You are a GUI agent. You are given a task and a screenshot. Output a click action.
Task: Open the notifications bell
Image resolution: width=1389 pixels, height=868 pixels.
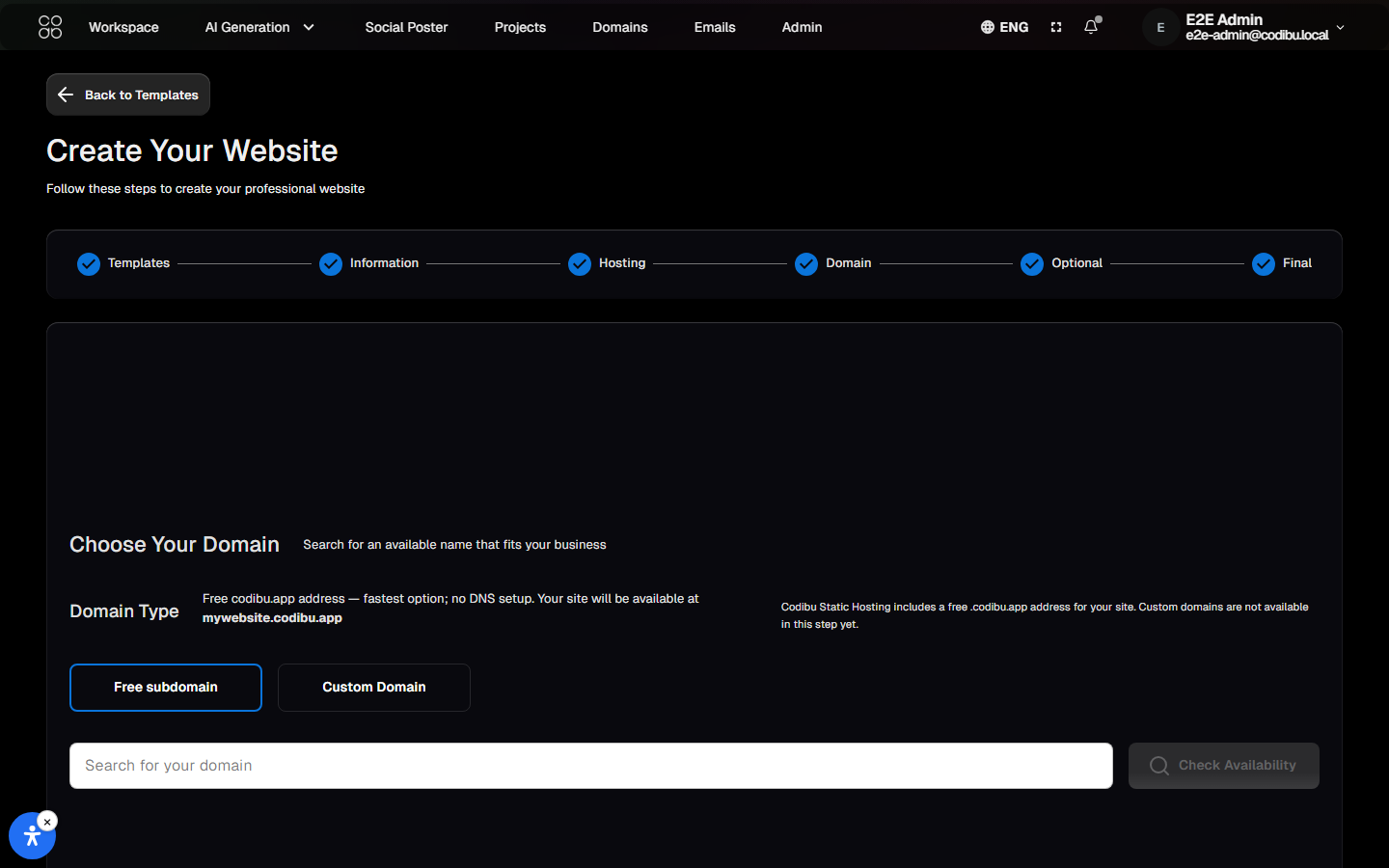(1091, 27)
